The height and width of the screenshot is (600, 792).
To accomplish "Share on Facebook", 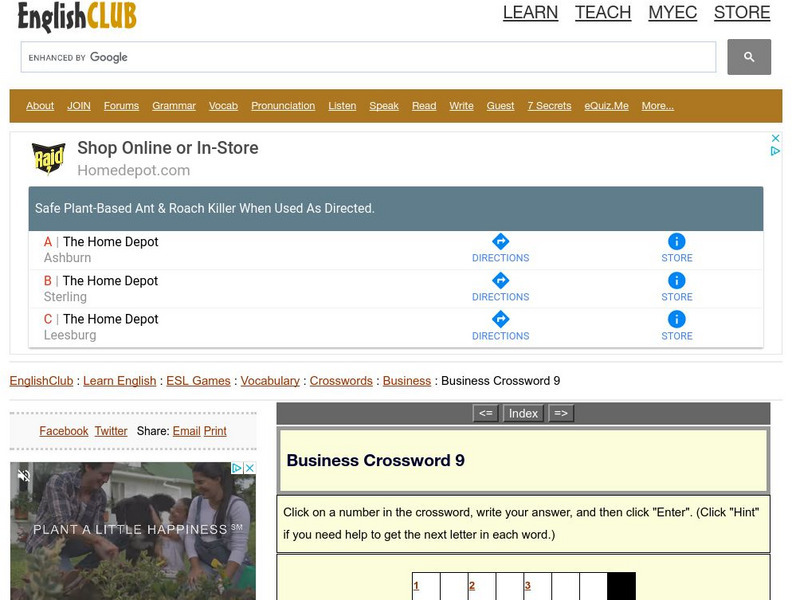I will tap(64, 431).
